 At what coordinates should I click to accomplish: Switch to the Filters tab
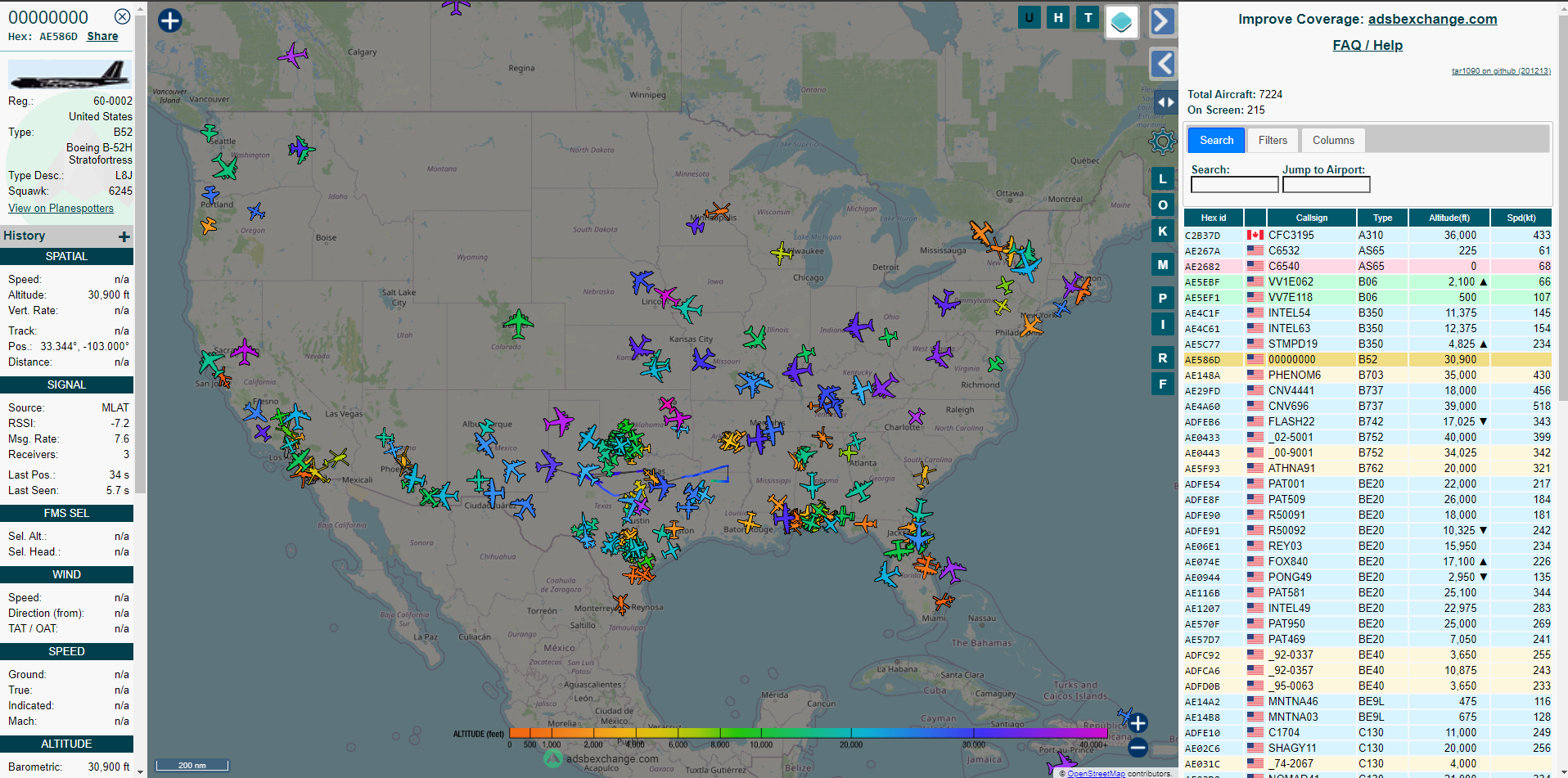pos(1273,140)
